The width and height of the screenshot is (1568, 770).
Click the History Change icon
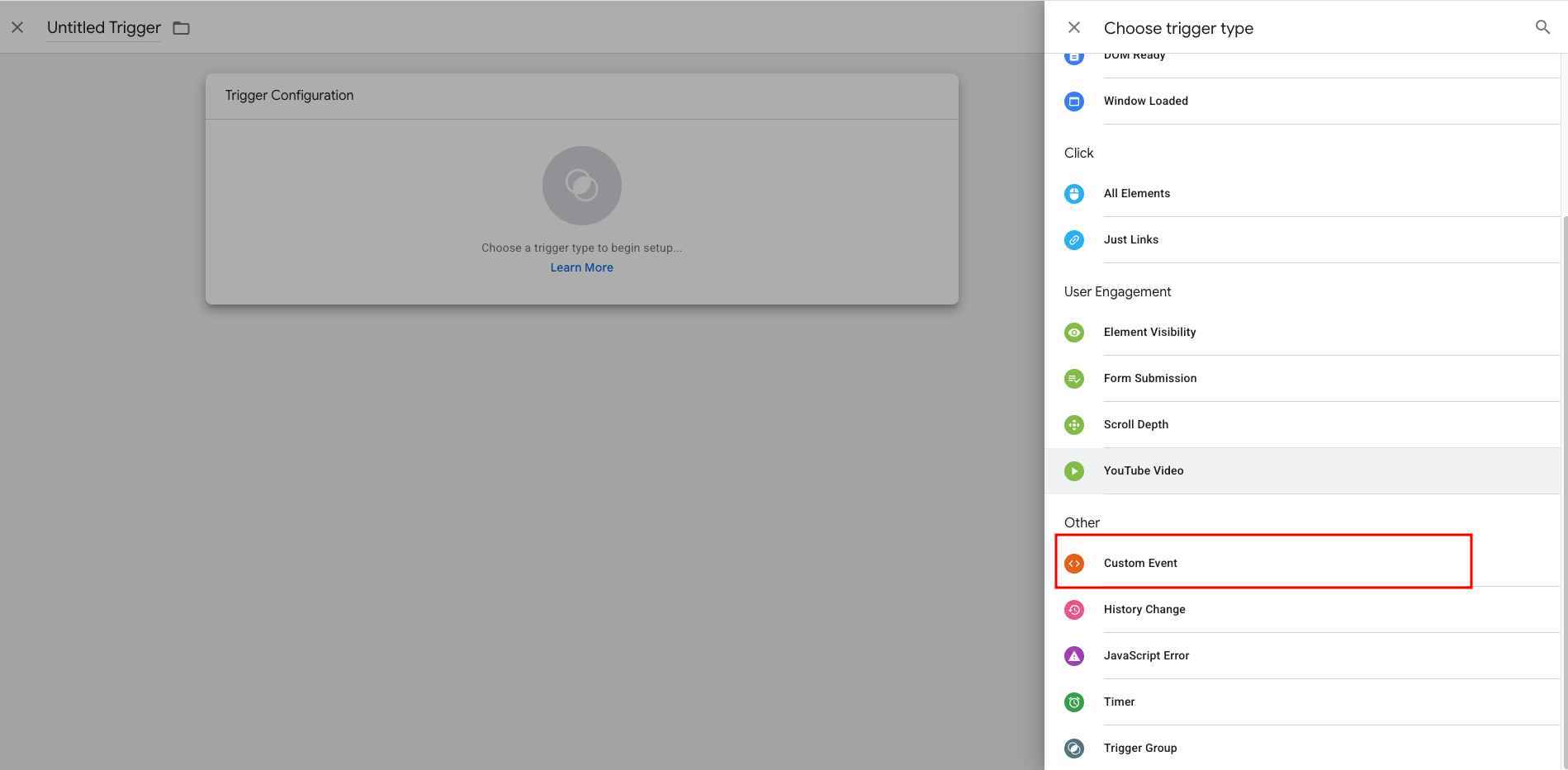coord(1073,610)
